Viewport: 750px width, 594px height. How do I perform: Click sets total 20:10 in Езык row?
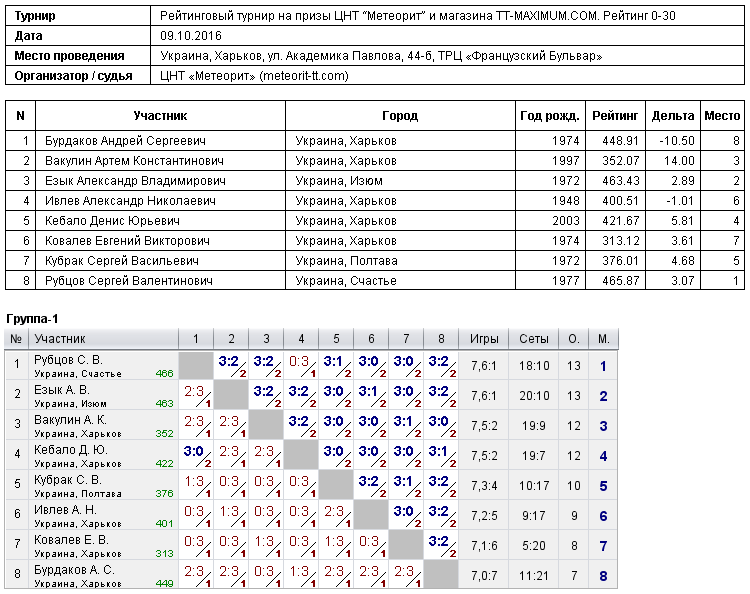pos(533,396)
